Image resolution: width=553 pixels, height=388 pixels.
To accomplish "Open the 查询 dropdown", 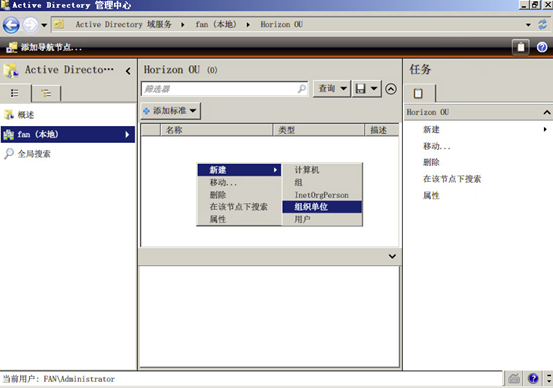I will point(332,89).
